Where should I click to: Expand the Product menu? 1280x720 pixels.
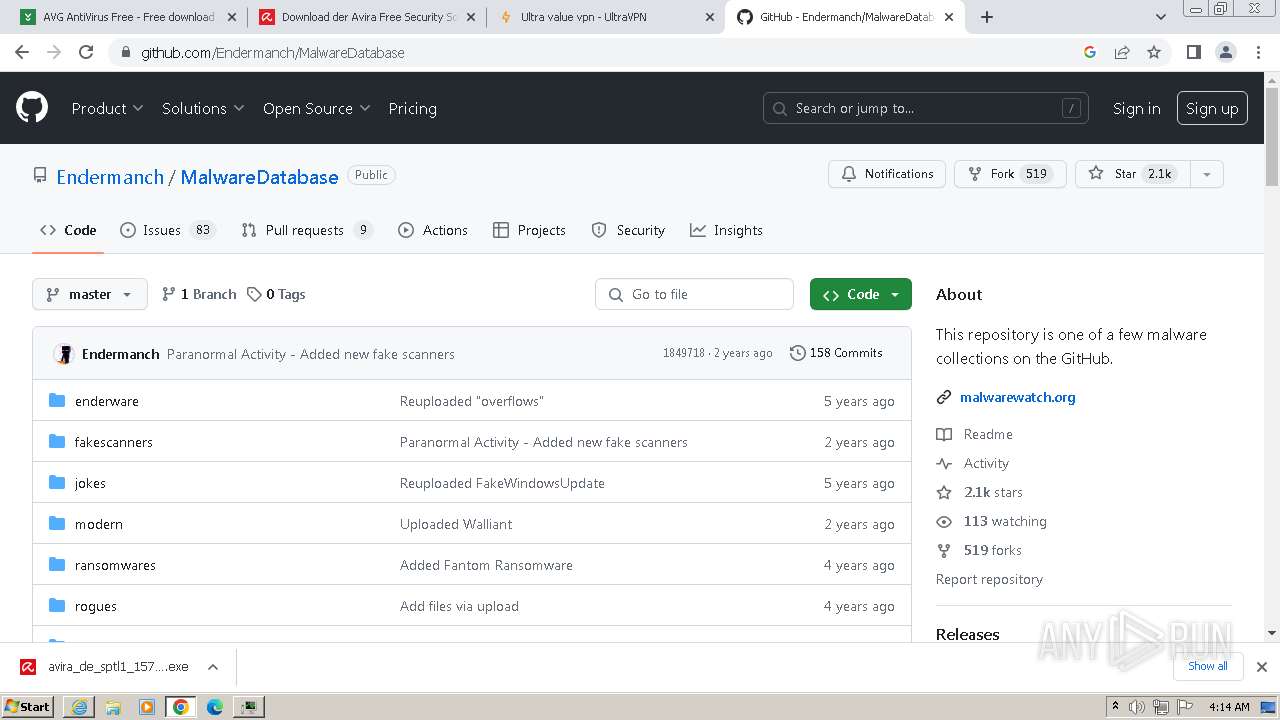point(107,108)
